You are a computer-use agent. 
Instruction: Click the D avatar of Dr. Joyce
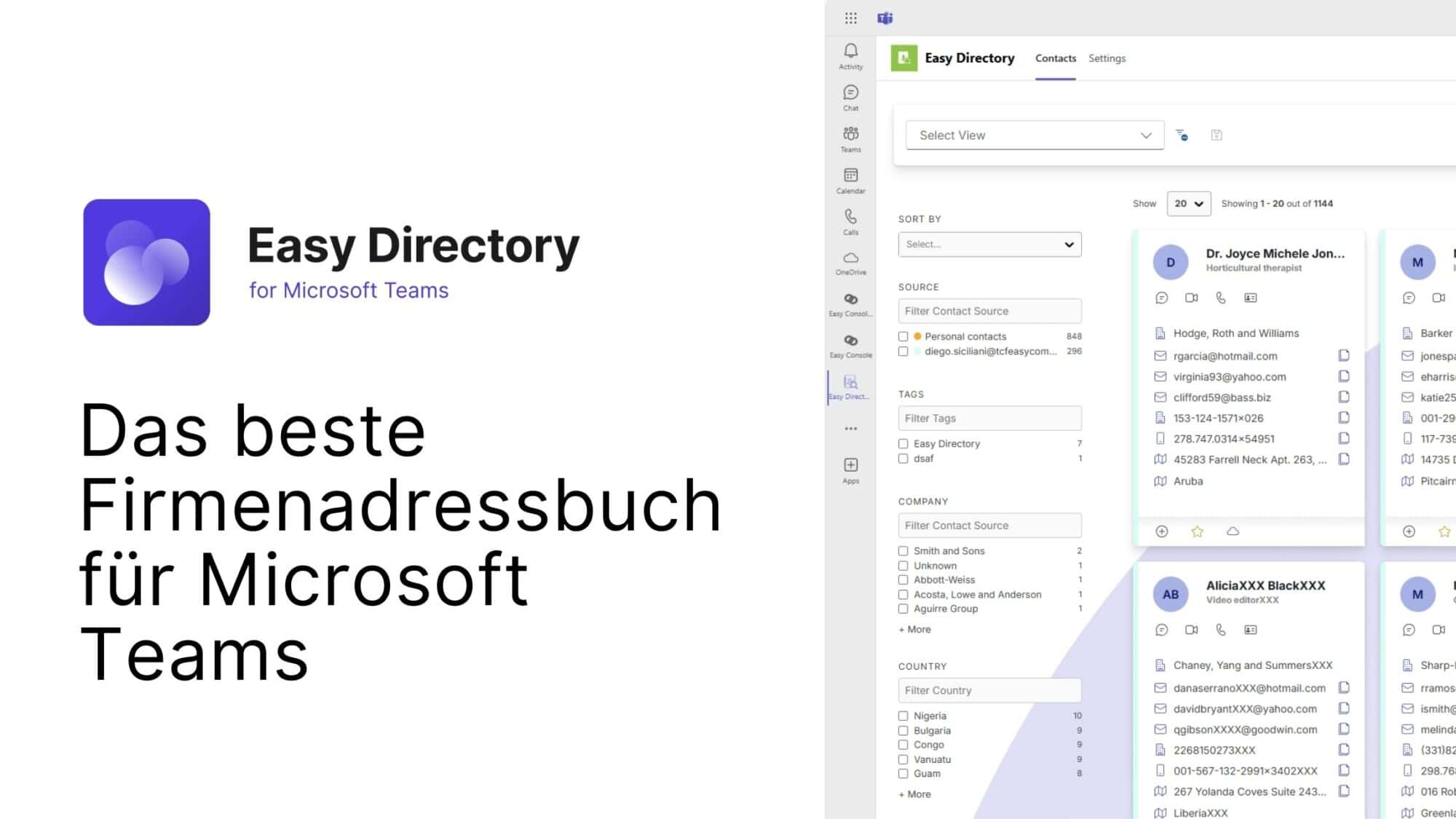pyautogui.click(x=1170, y=262)
